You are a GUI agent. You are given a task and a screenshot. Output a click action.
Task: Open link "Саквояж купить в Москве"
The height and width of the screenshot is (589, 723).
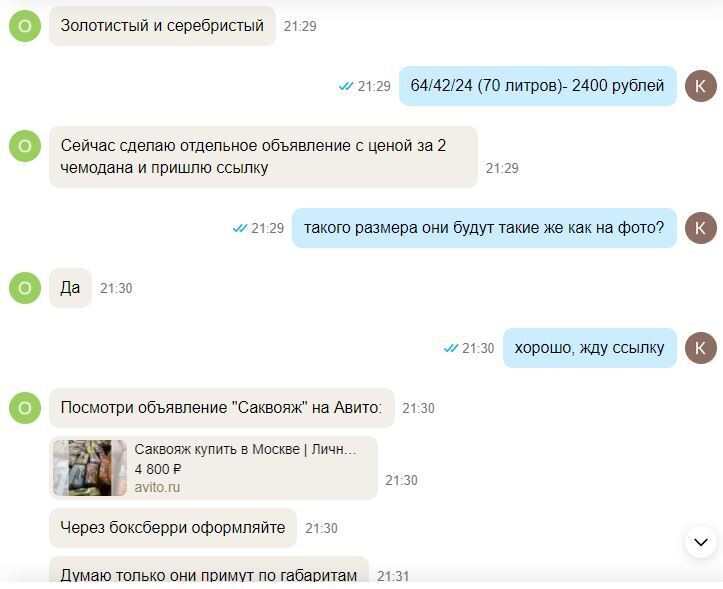pos(245,449)
